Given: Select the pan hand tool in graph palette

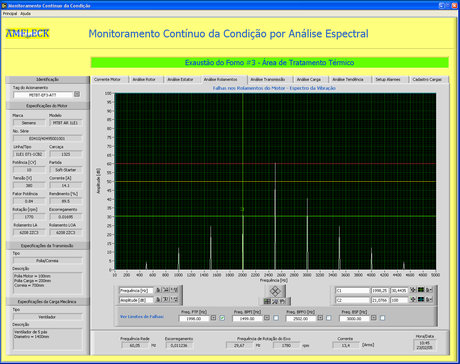Looking at the screenshot, I should (x=283, y=301).
